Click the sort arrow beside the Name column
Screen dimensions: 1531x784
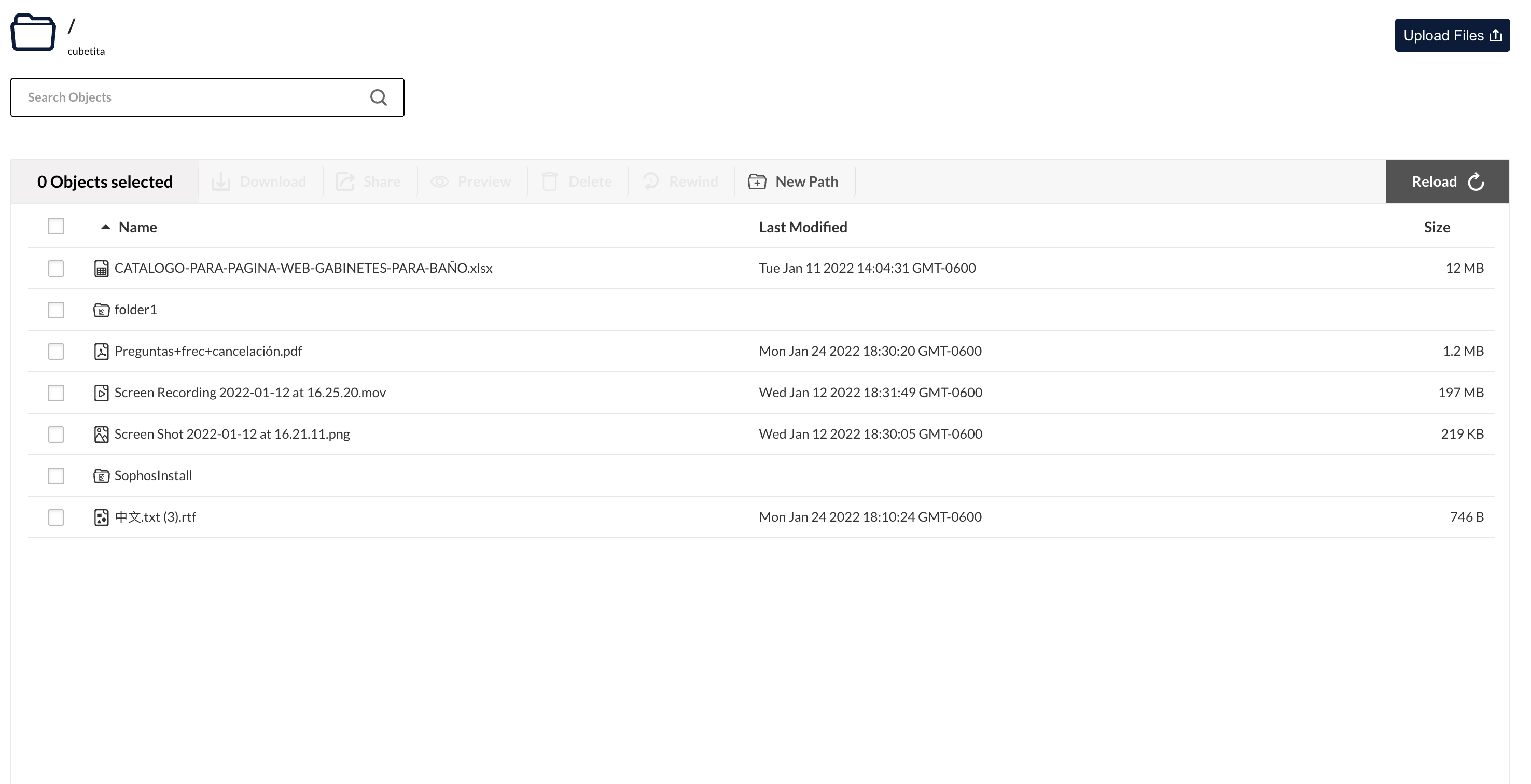pyautogui.click(x=106, y=227)
